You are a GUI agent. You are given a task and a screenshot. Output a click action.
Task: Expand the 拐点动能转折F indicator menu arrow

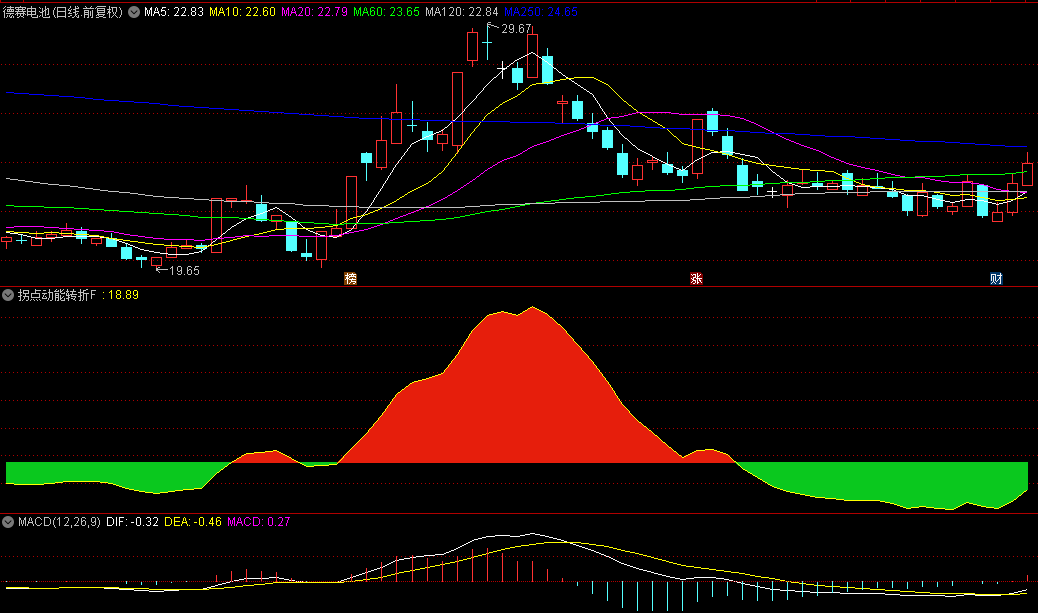click(x=9, y=295)
